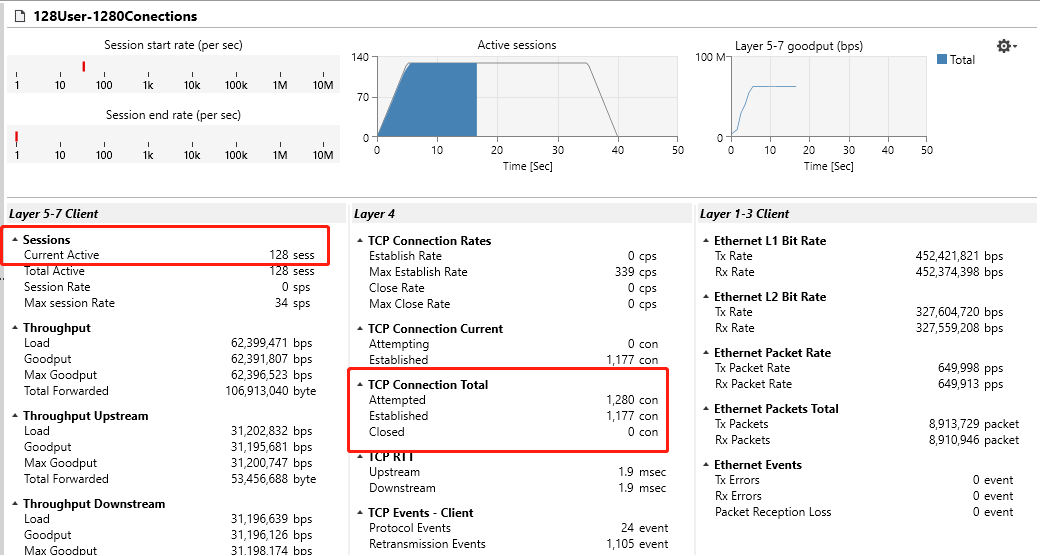This screenshot has height=556, width=1040.
Task: Collapse the Ethernet L2 Bit Rate group
Action: pyautogui.click(x=706, y=297)
